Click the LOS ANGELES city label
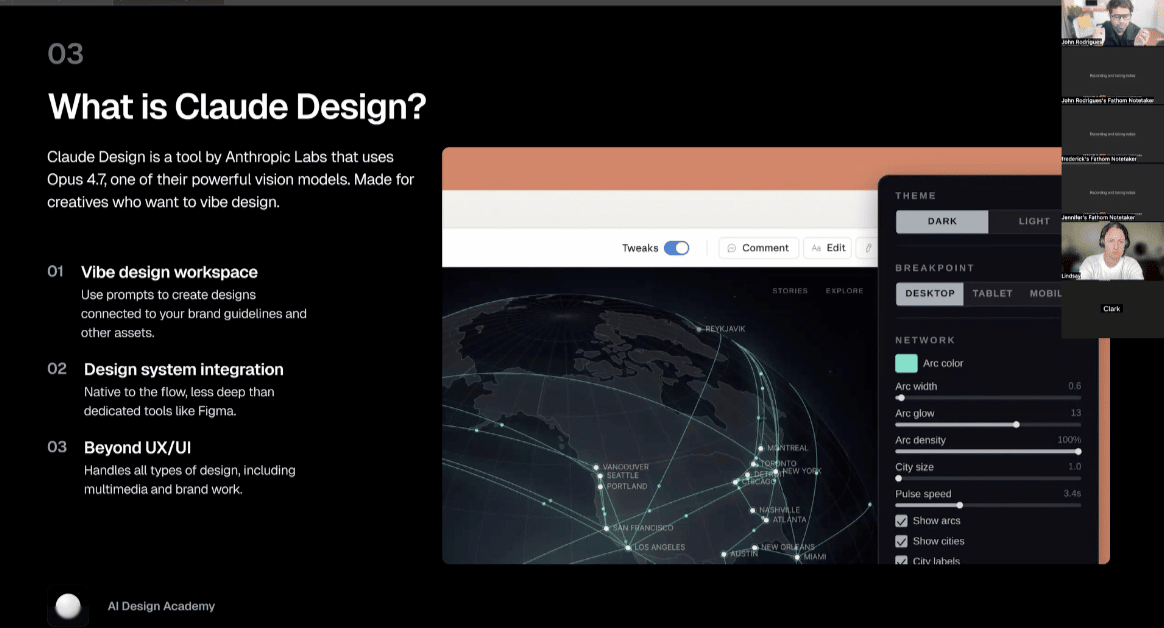 (659, 547)
